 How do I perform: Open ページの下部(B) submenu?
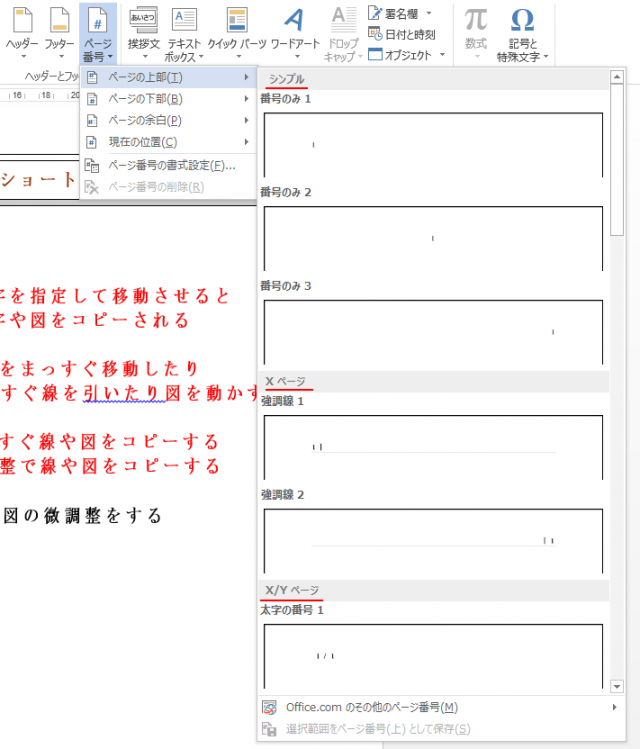[169, 99]
